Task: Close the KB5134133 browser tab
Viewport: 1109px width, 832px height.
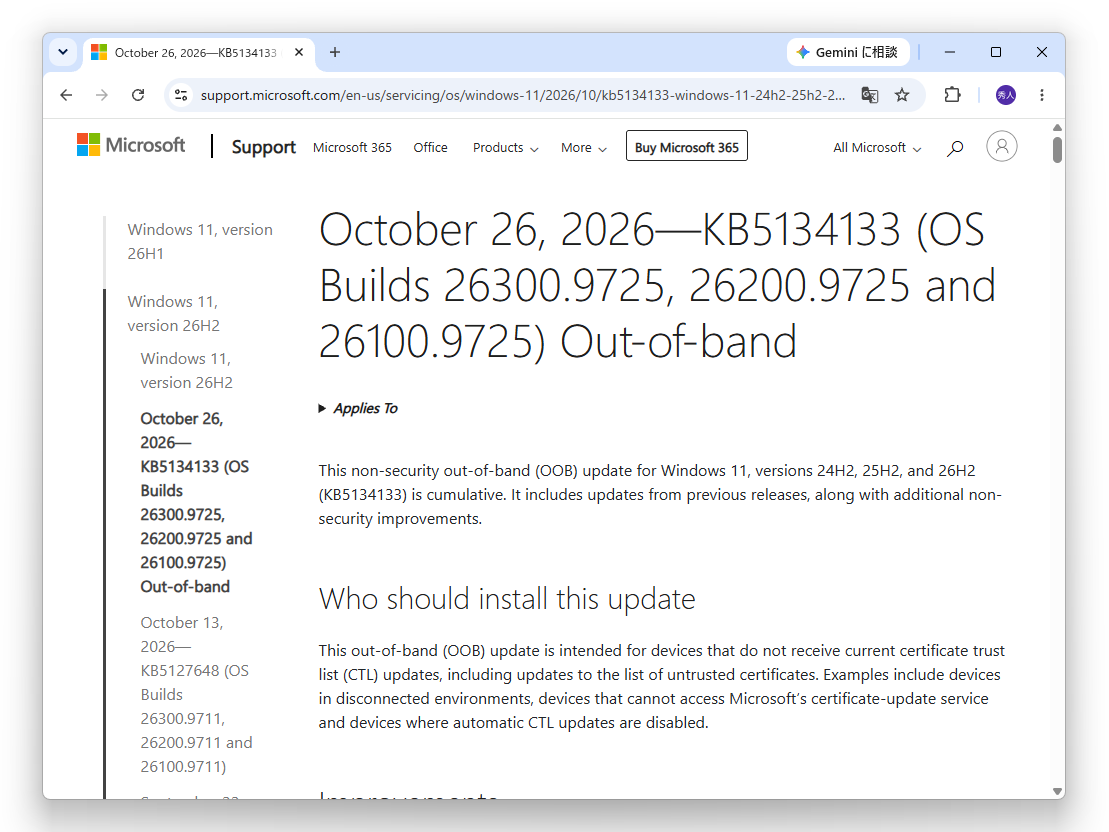Action: click(x=298, y=52)
